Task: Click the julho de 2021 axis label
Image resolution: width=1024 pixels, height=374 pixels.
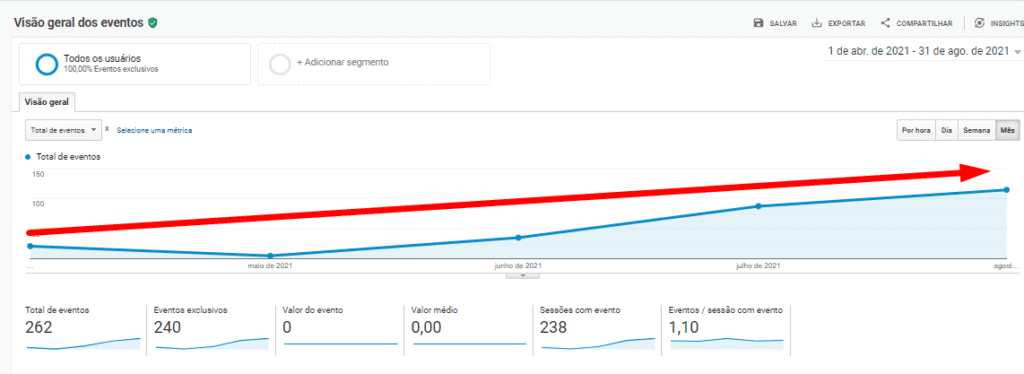Action: (758, 266)
